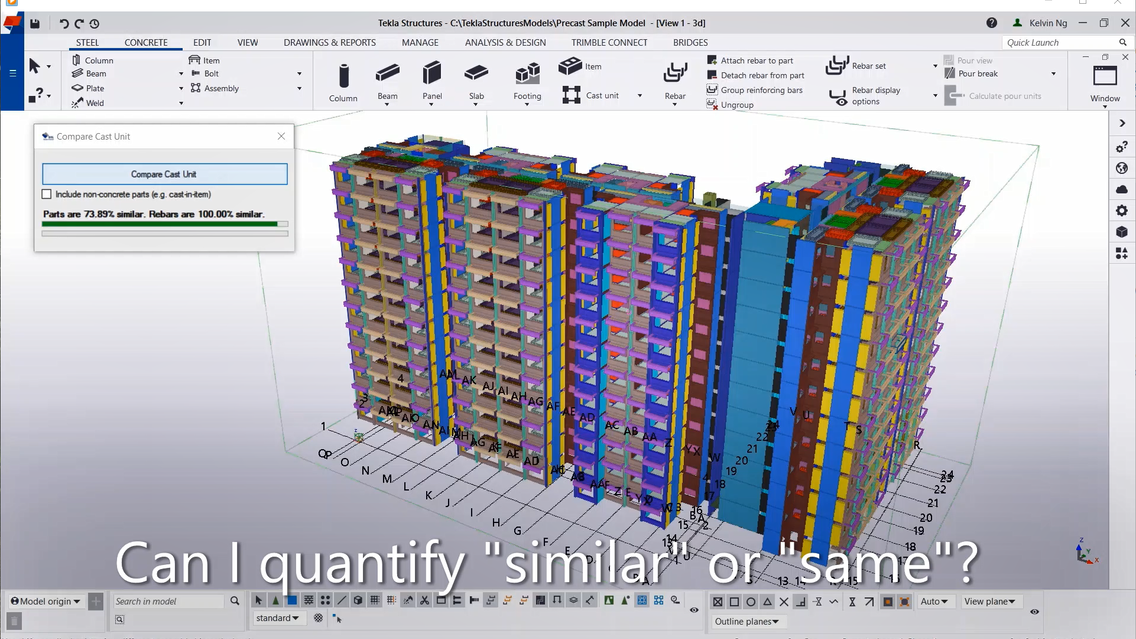Toggle the scissors selection switch

(425, 601)
